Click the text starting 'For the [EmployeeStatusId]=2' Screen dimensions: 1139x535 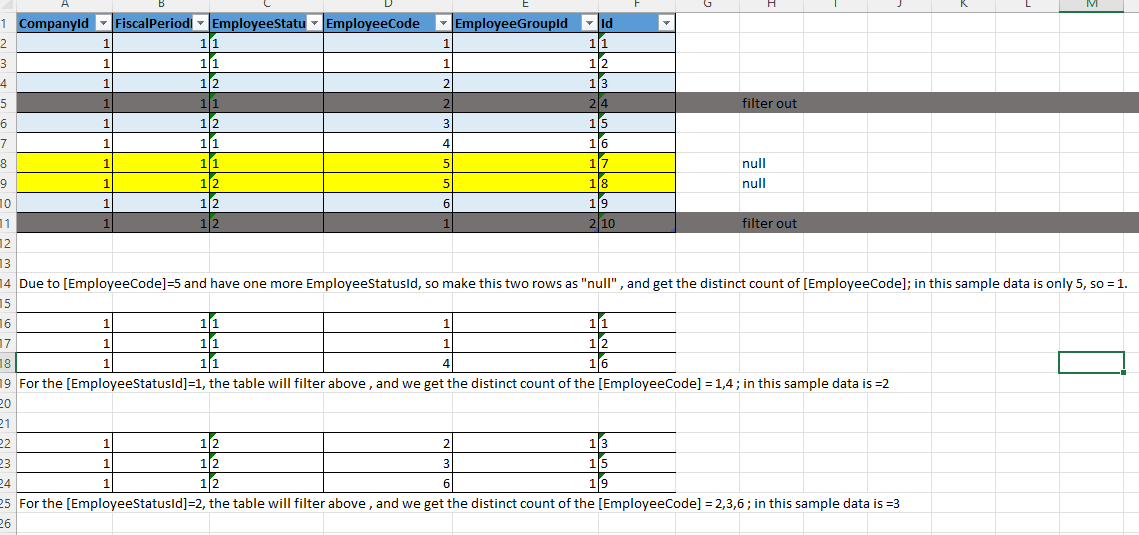459,503
